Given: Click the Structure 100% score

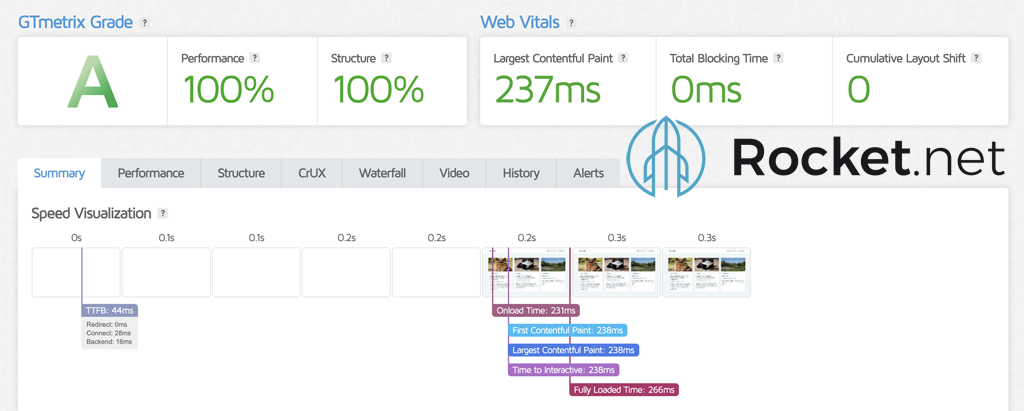Looking at the screenshot, I should click(x=377, y=90).
